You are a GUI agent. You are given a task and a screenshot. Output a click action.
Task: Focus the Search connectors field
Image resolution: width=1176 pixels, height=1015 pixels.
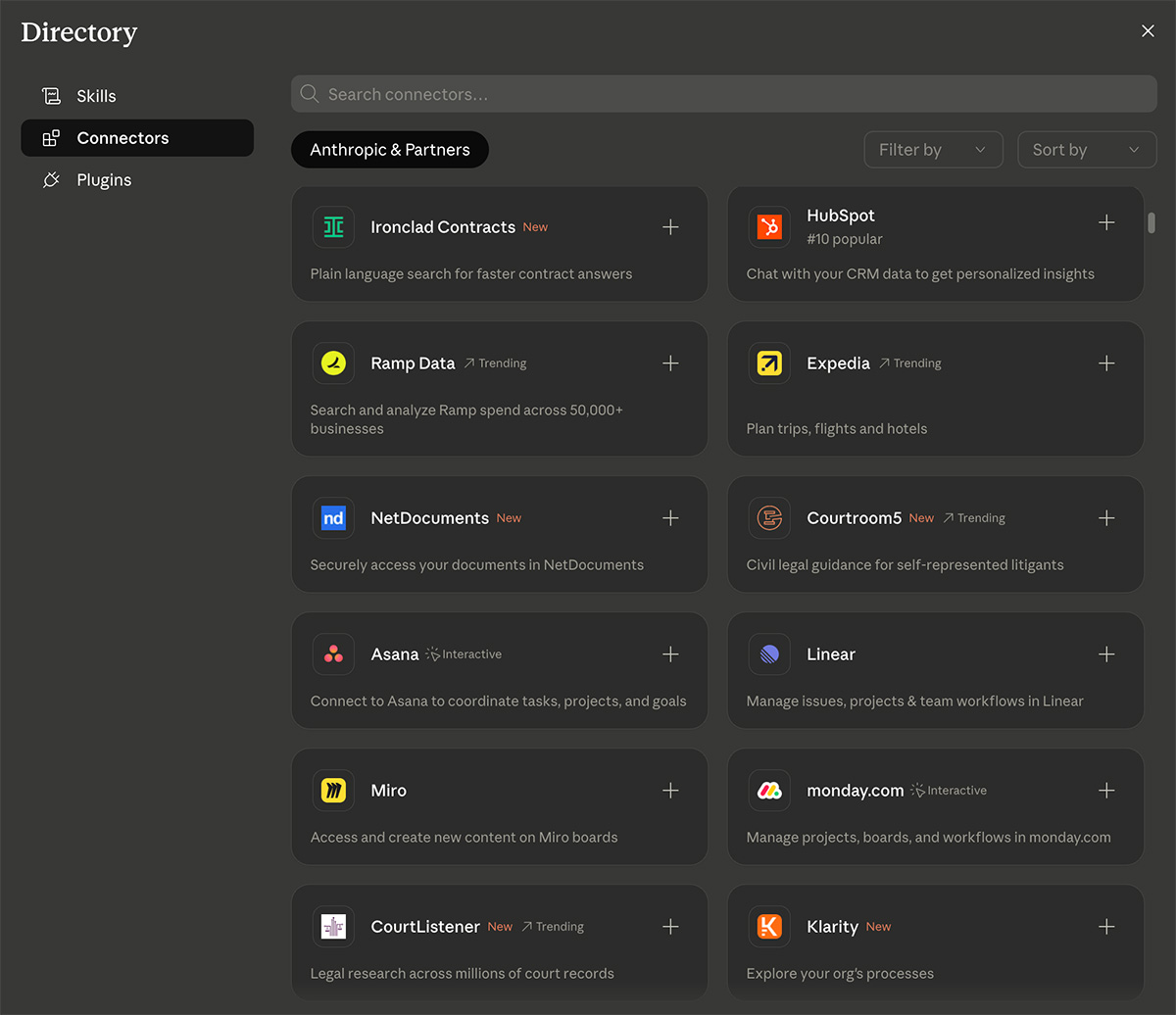pos(724,94)
